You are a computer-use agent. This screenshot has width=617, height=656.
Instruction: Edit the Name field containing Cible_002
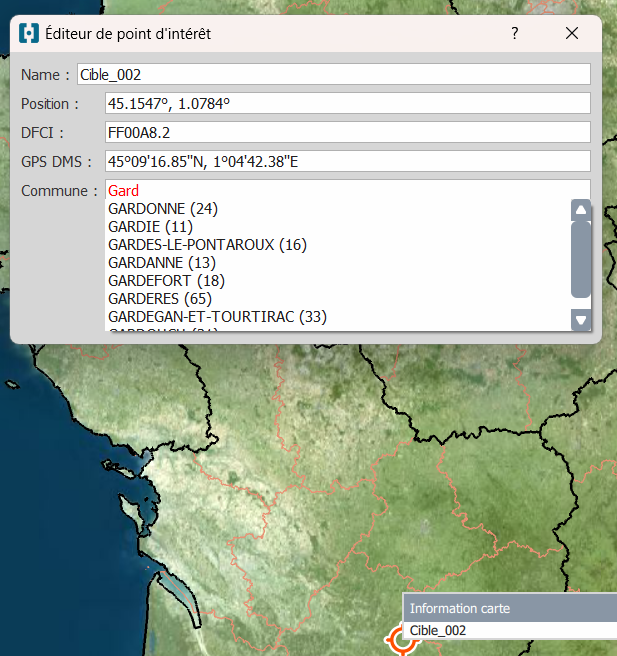[333, 75]
